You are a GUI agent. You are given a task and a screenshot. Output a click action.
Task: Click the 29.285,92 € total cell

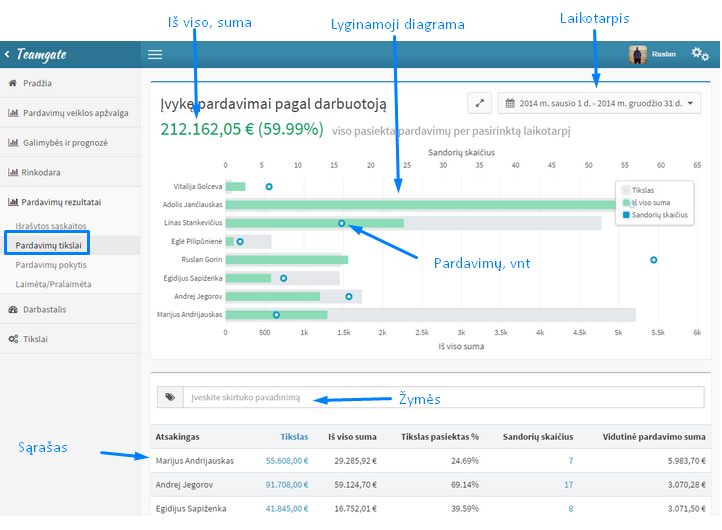click(x=355, y=460)
